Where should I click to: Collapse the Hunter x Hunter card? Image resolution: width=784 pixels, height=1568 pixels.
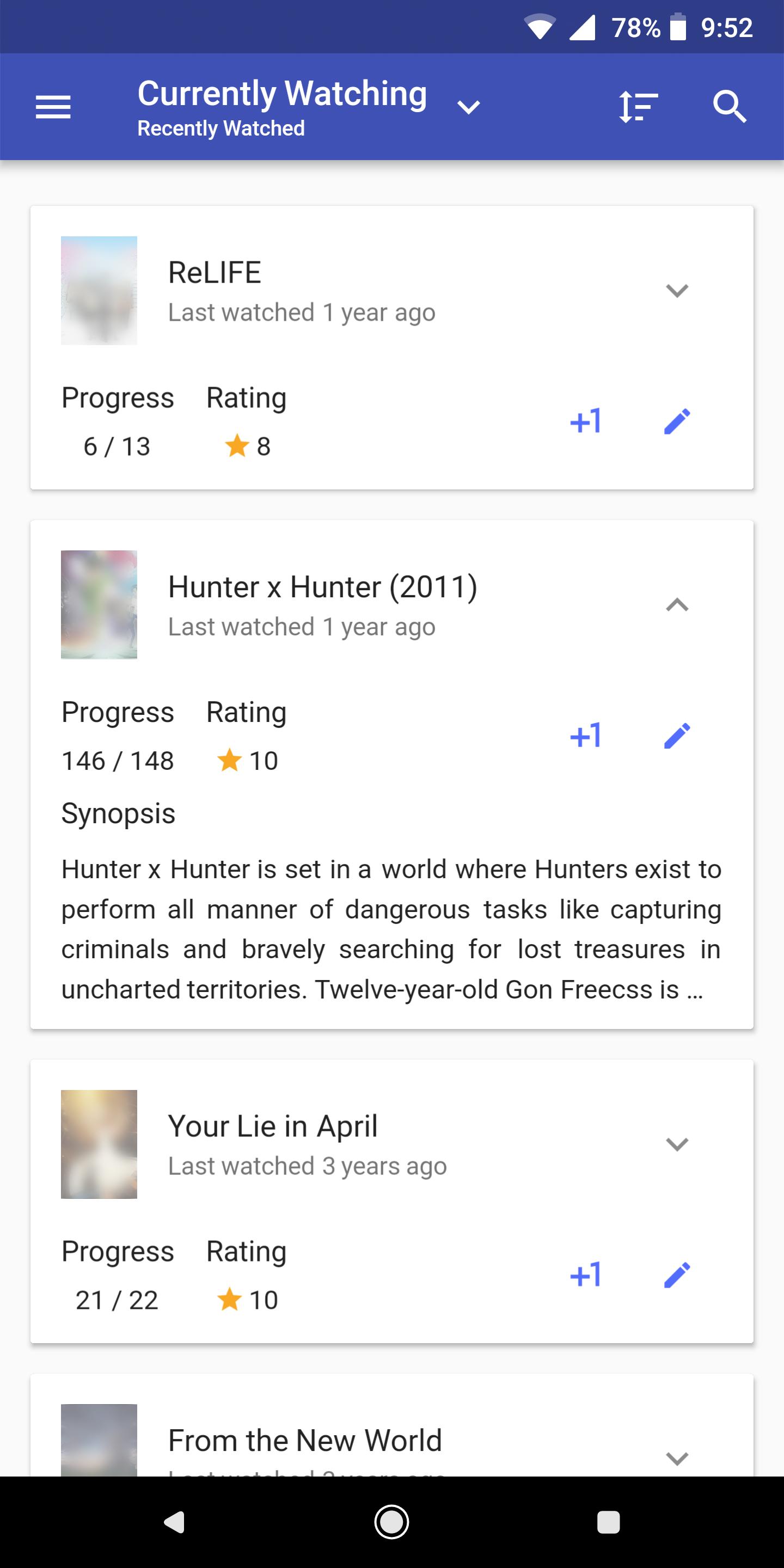(677, 604)
